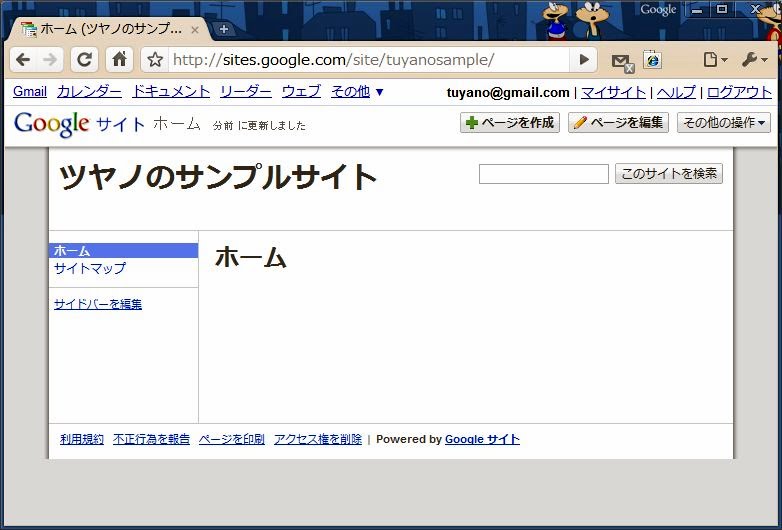Click the ページを編集 button
The height and width of the screenshot is (530, 782).
click(x=618, y=123)
